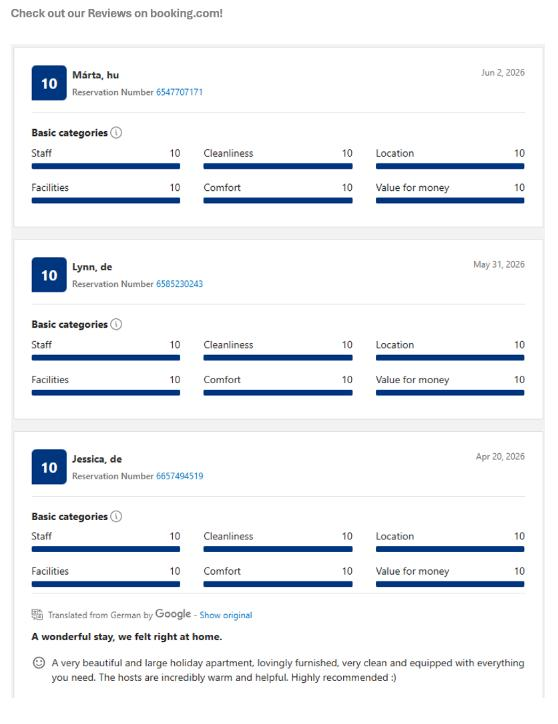This screenshot has height=724, width=558.
Task: Open reservation number 6657494519
Action: 179,476
